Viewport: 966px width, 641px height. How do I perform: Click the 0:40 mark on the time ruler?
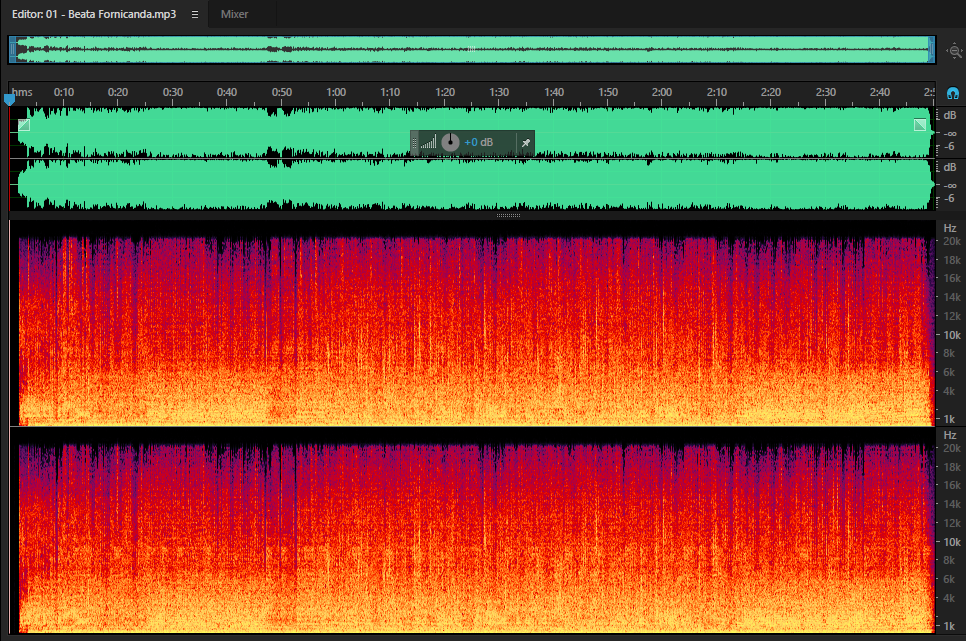[227, 92]
